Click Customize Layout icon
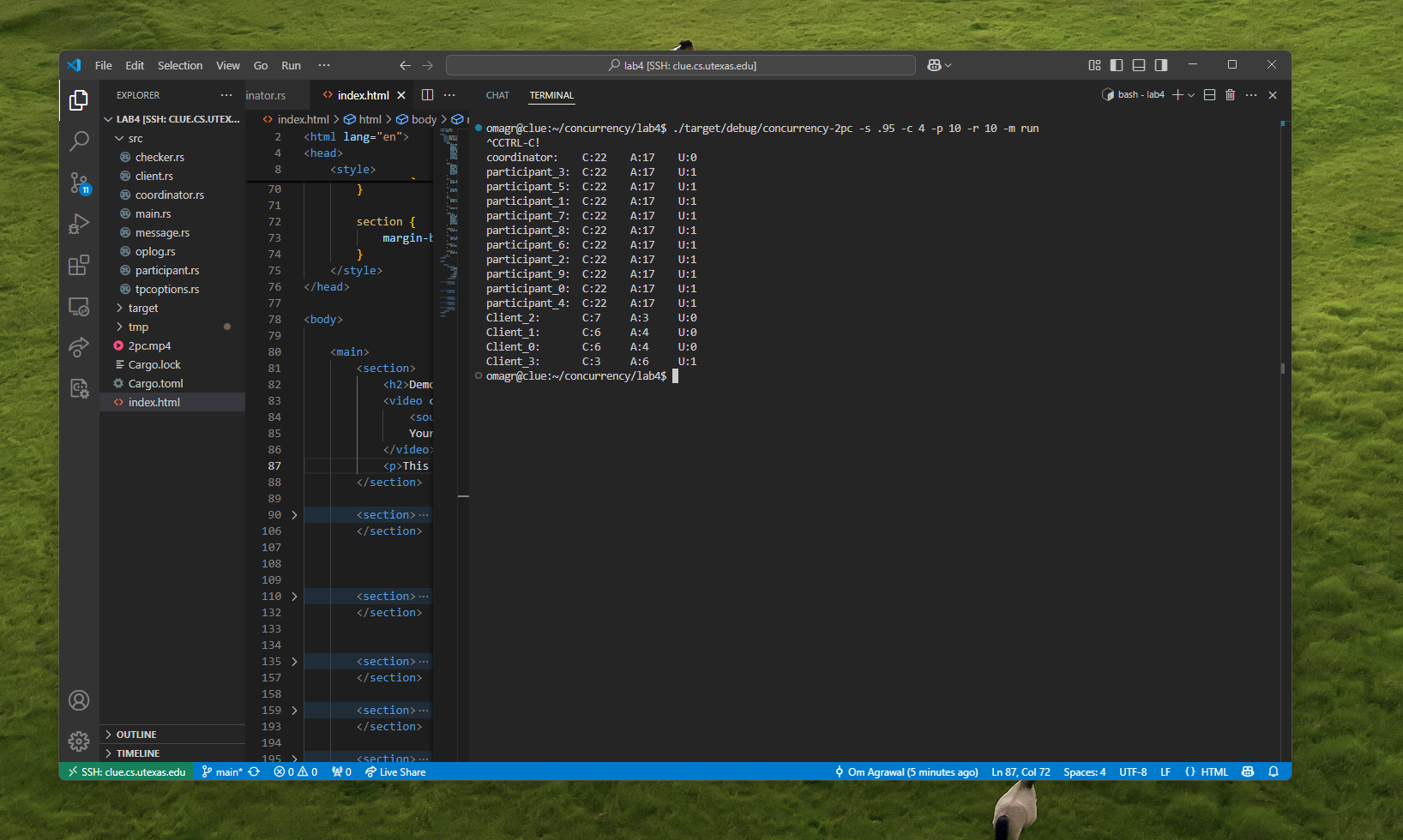The height and width of the screenshot is (840, 1403). click(x=1094, y=65)
